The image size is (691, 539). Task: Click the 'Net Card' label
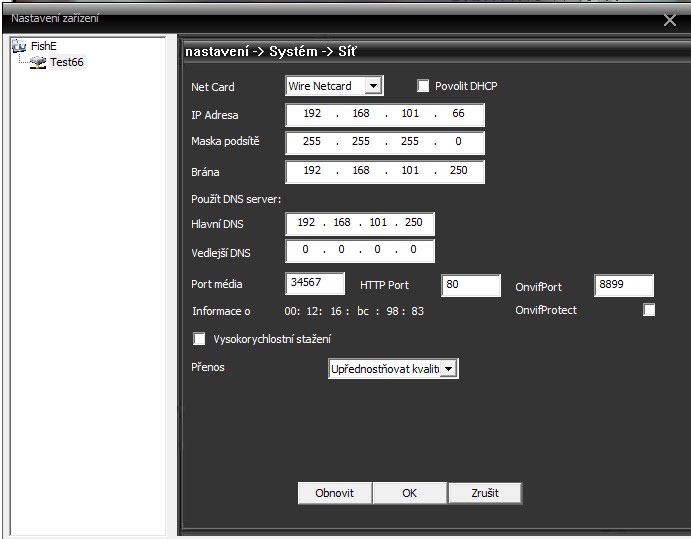coord(212,87)
